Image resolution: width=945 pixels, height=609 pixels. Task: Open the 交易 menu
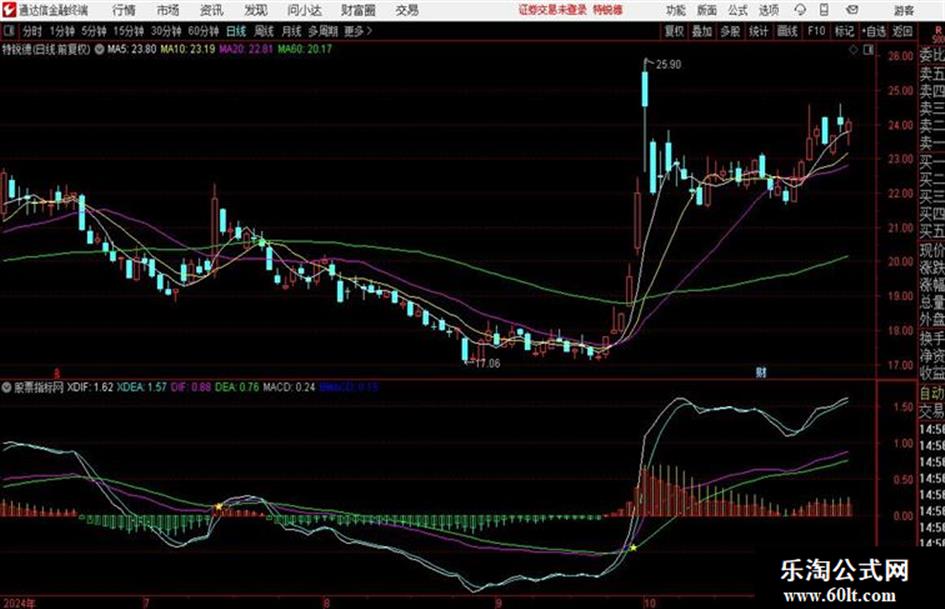pos(407,10)
